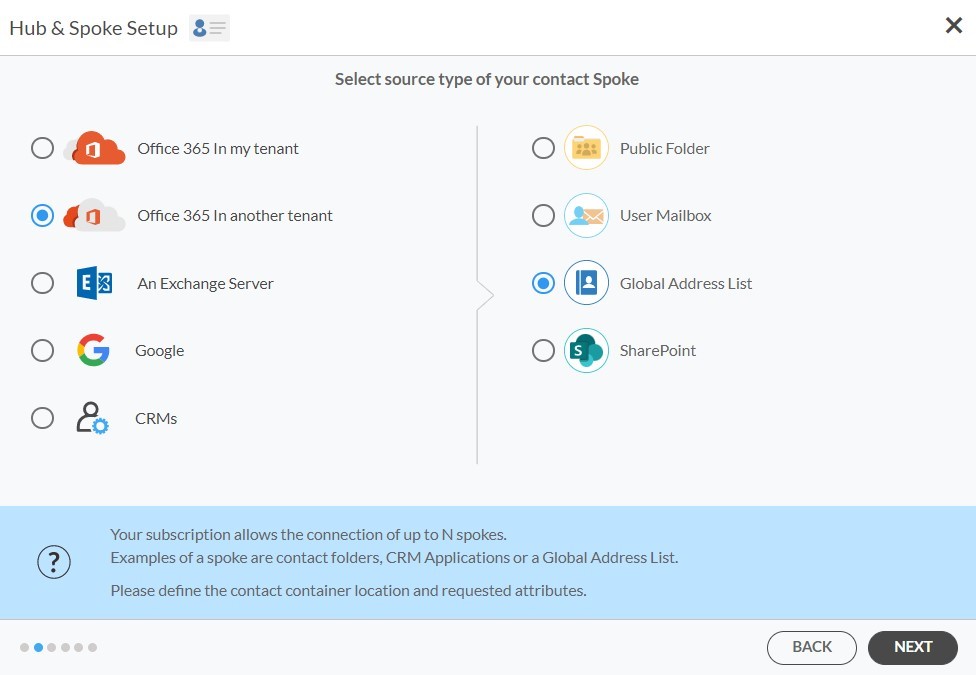Click the question mark help icon
976x675 pixels.
pos(54,562)
